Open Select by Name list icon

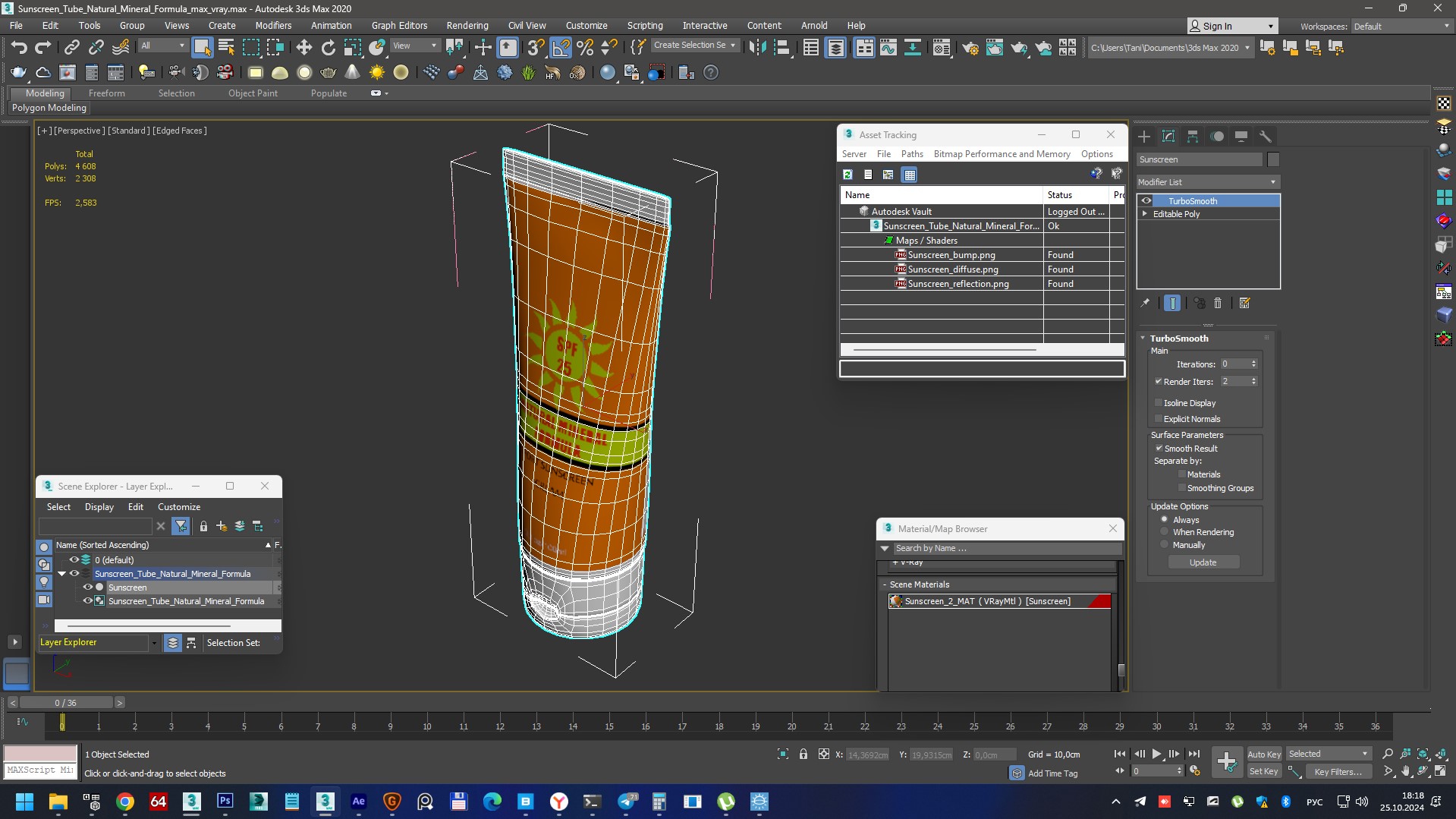pyautogui.click(x=226, y=48)
